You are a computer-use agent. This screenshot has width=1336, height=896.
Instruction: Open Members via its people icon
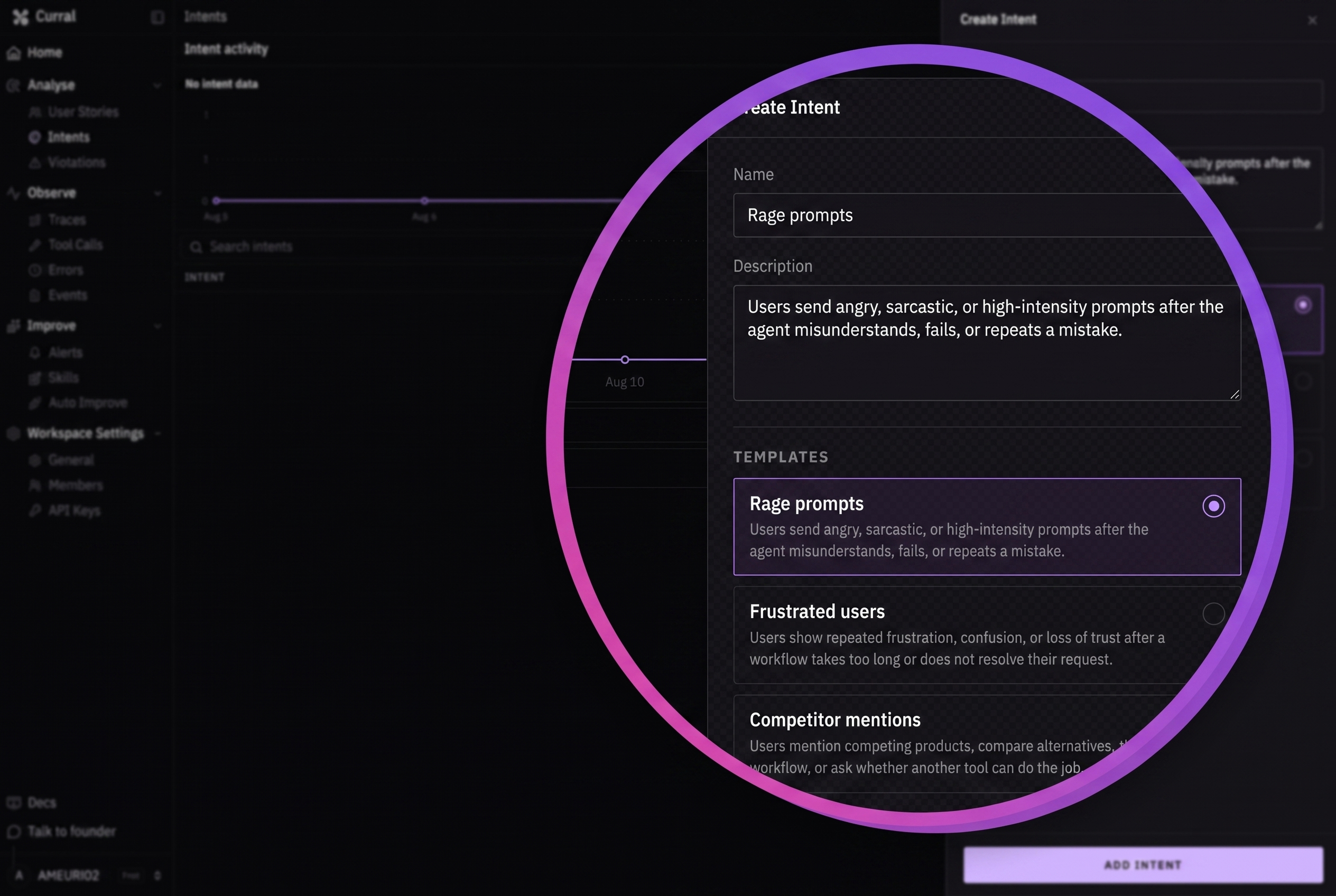(x=35, y=486)
